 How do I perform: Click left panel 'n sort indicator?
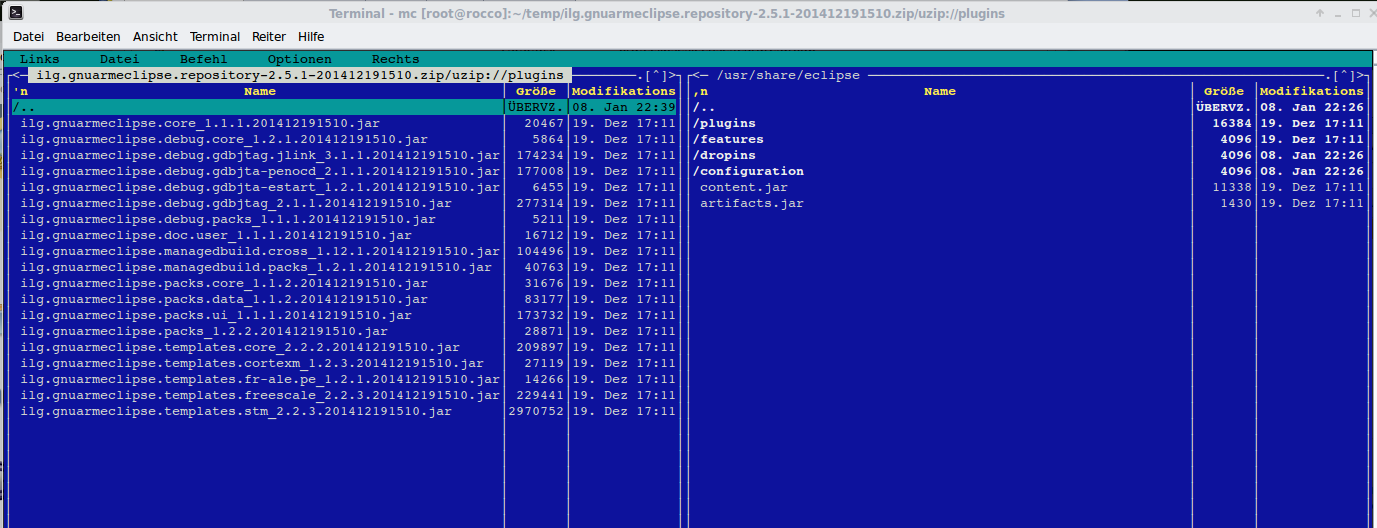pos(20,91)
